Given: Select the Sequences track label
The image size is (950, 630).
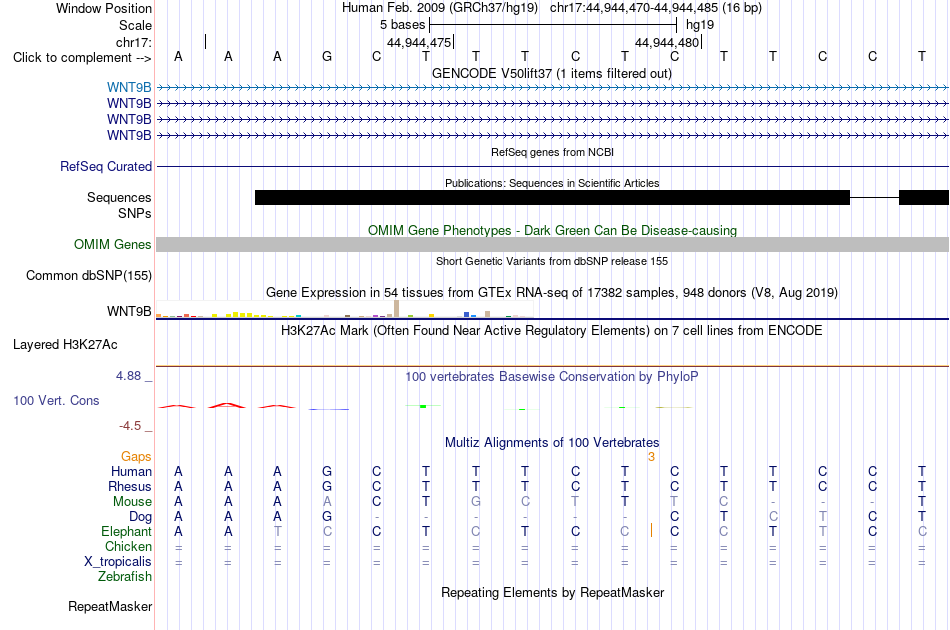Looking at the screenshot, I should tap(119, 197).
